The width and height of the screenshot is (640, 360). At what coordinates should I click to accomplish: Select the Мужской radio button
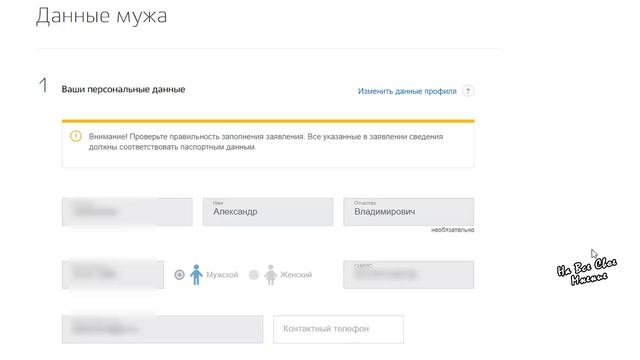pos(180,275)
